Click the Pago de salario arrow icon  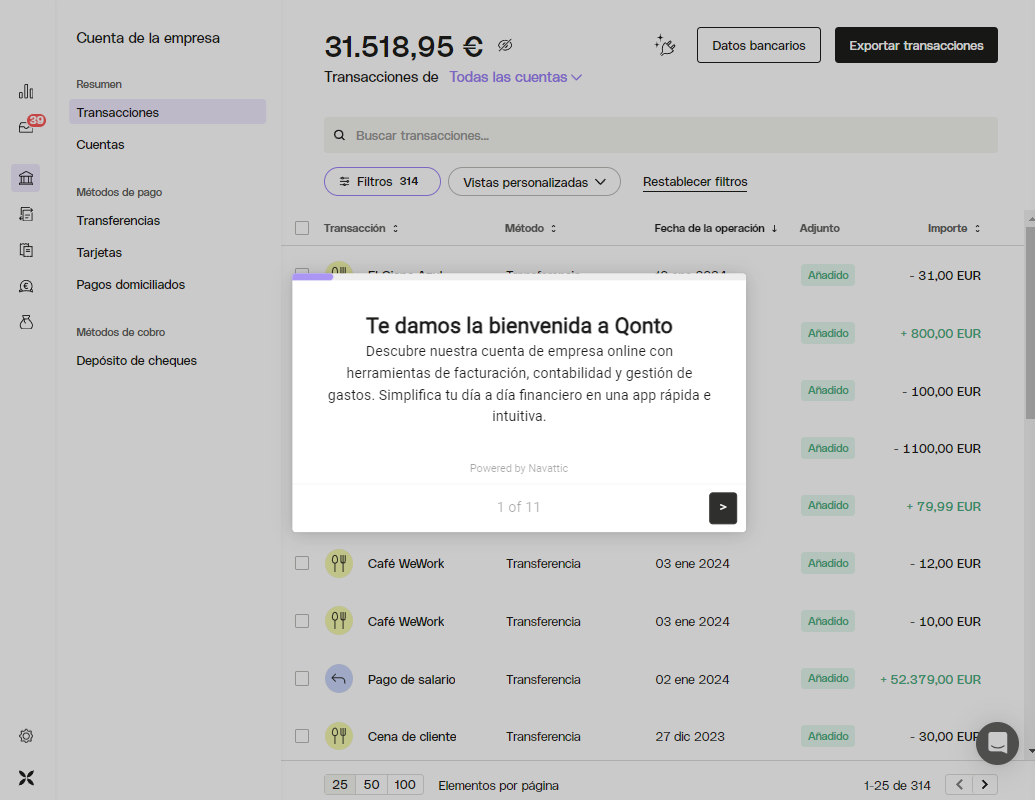[339, 679]
